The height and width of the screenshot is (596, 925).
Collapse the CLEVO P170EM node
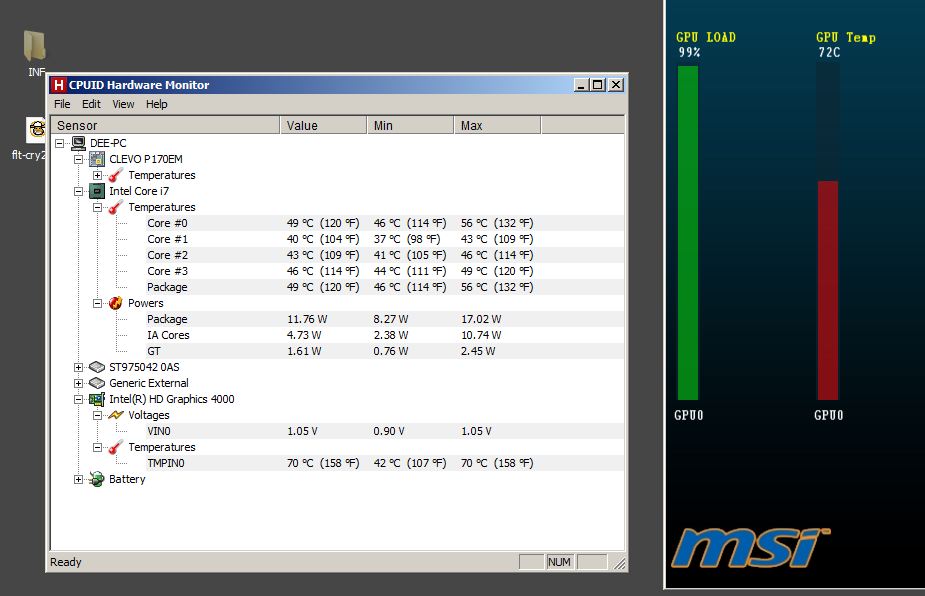78,159
